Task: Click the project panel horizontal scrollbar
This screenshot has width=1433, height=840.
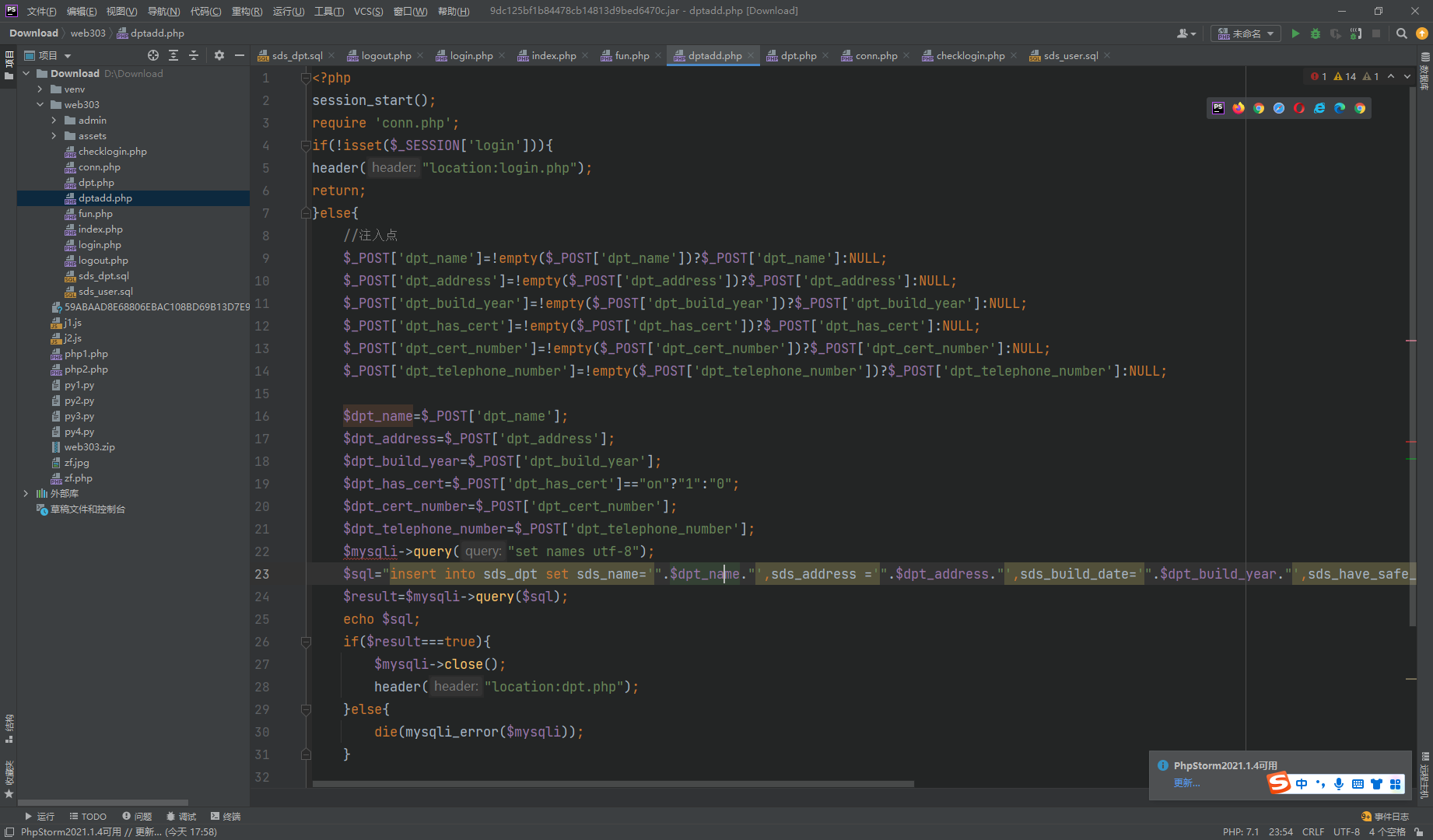Action: coord(103,802)
